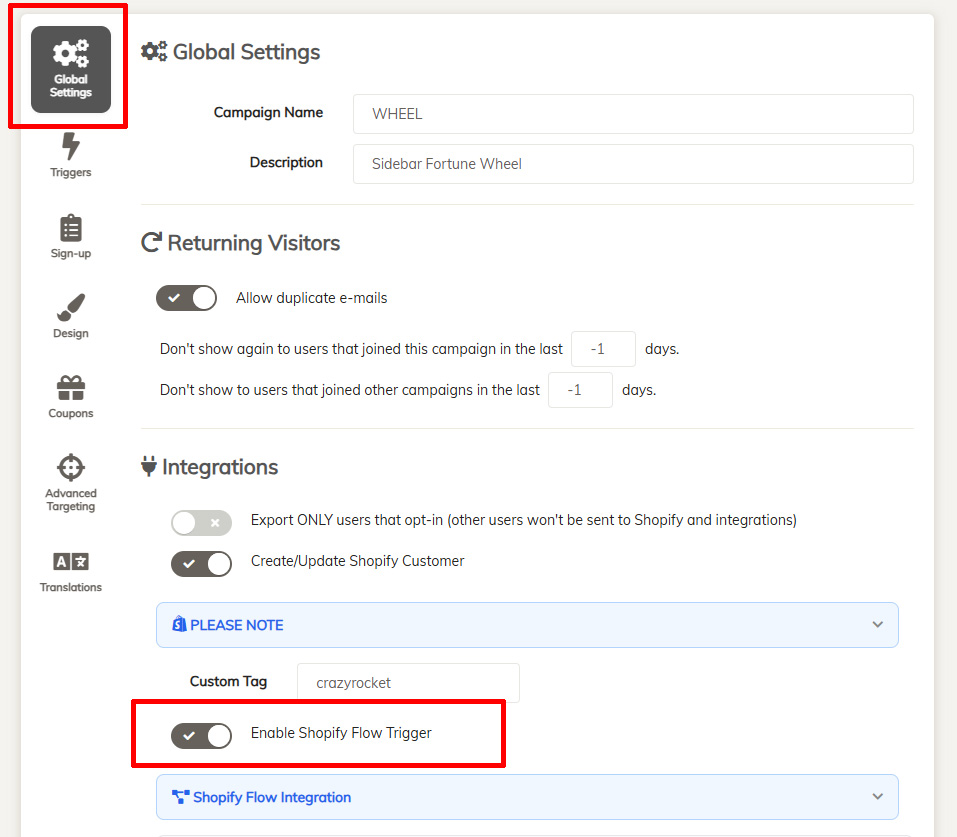Viewport: 957px width, 837px height.
Task: Click days field for this campaign
Action: (x=603, y=350)
